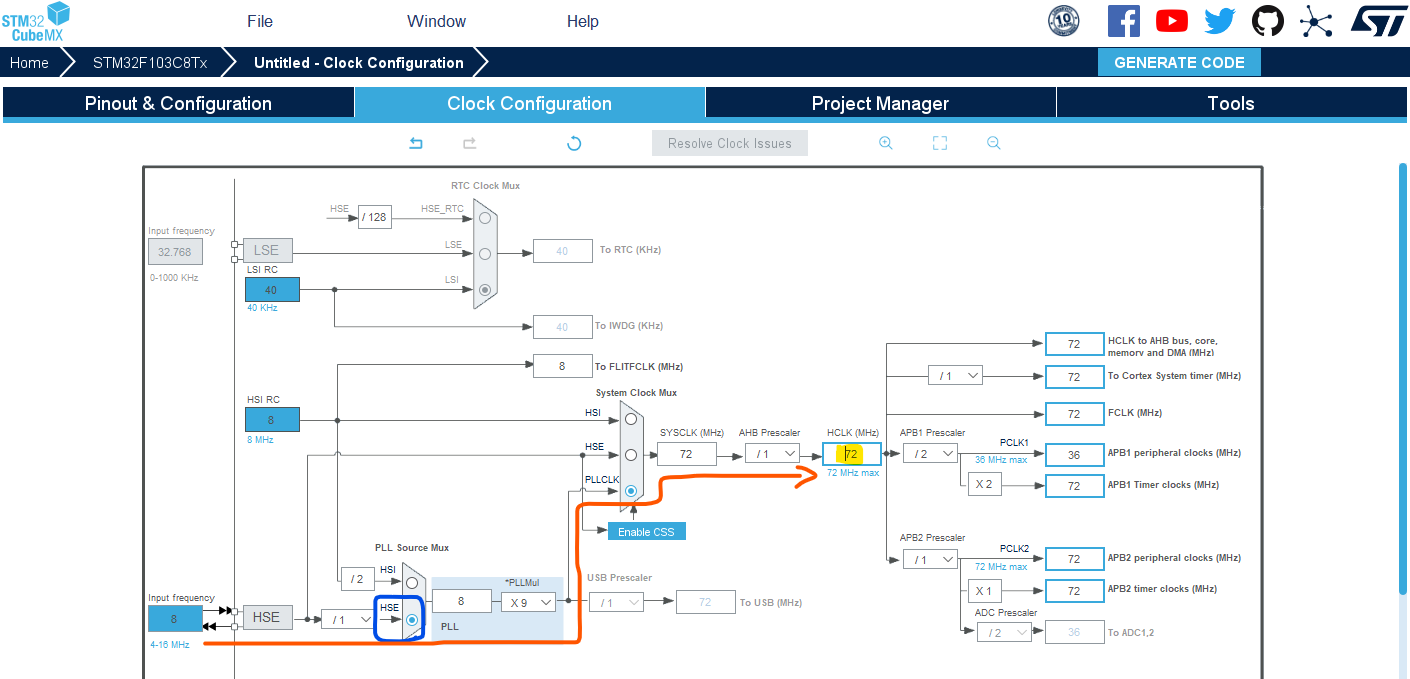The height and width of the screenshot is (679, 1410).
Task: Click the Enable CSS button
Action: pyautogui.click(x=646, y=531)
